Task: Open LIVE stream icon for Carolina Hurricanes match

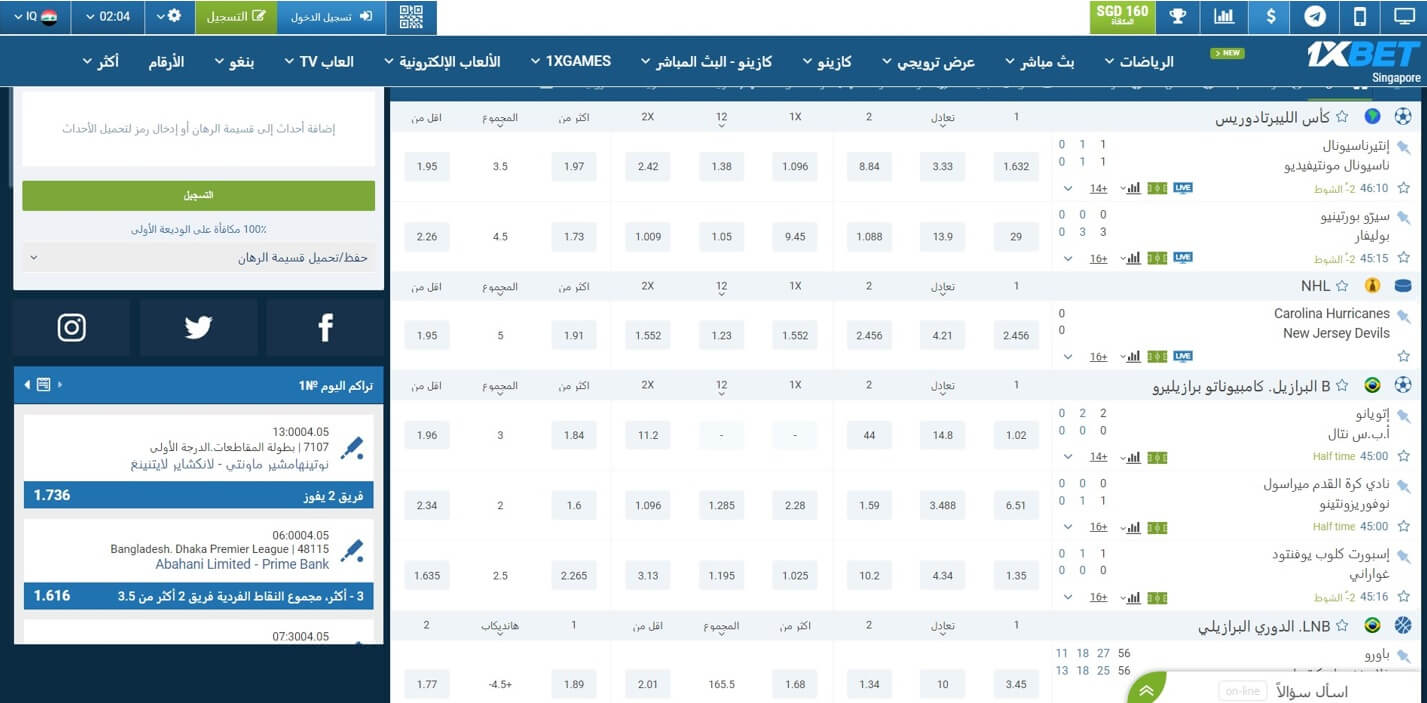Action: [x=1183, y=356]
